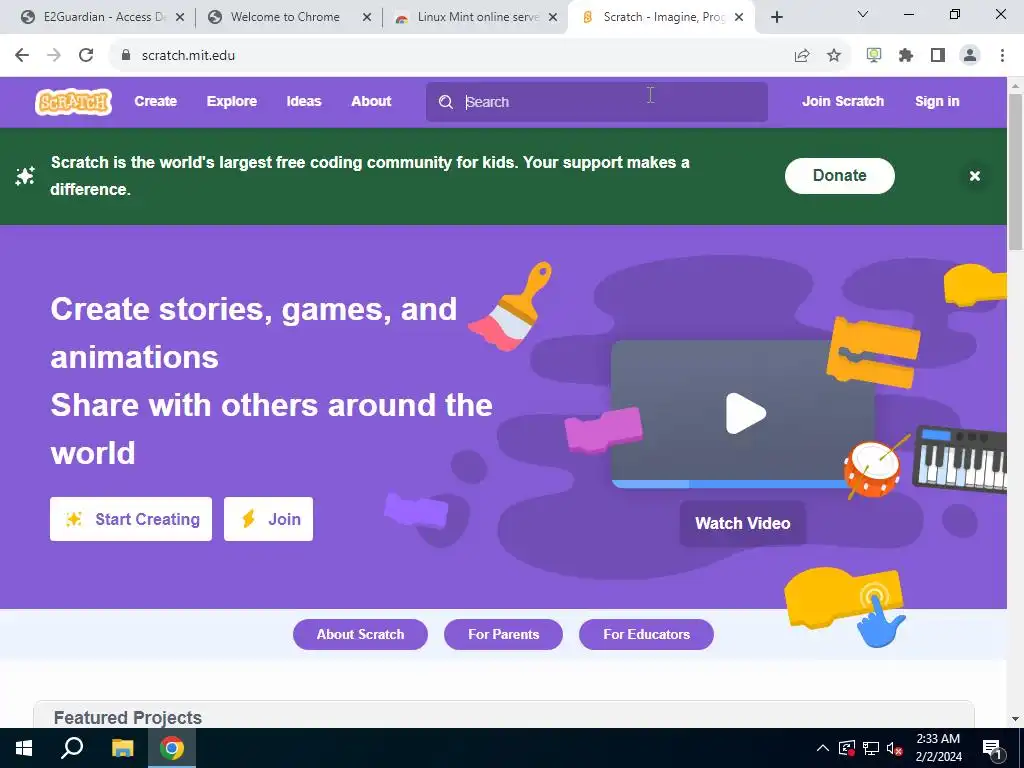Click the page scrollbar up arrow
This screenshot has width=1024, height=768.
(x=1016, y=86)
